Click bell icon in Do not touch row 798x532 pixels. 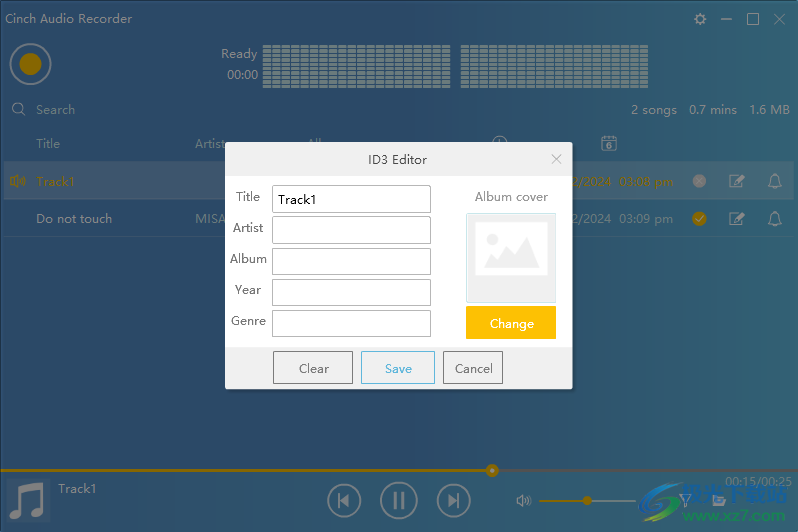(775, 218)
